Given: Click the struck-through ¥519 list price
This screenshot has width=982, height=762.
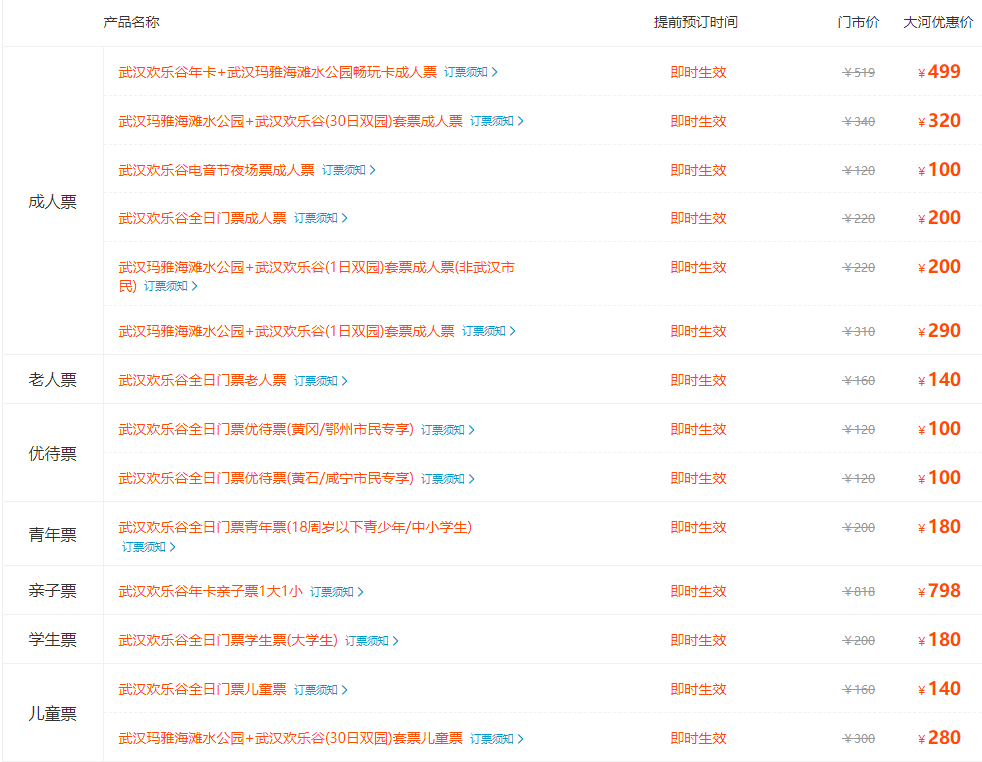Looking at the screenshot, I should (x=859, y=73).
